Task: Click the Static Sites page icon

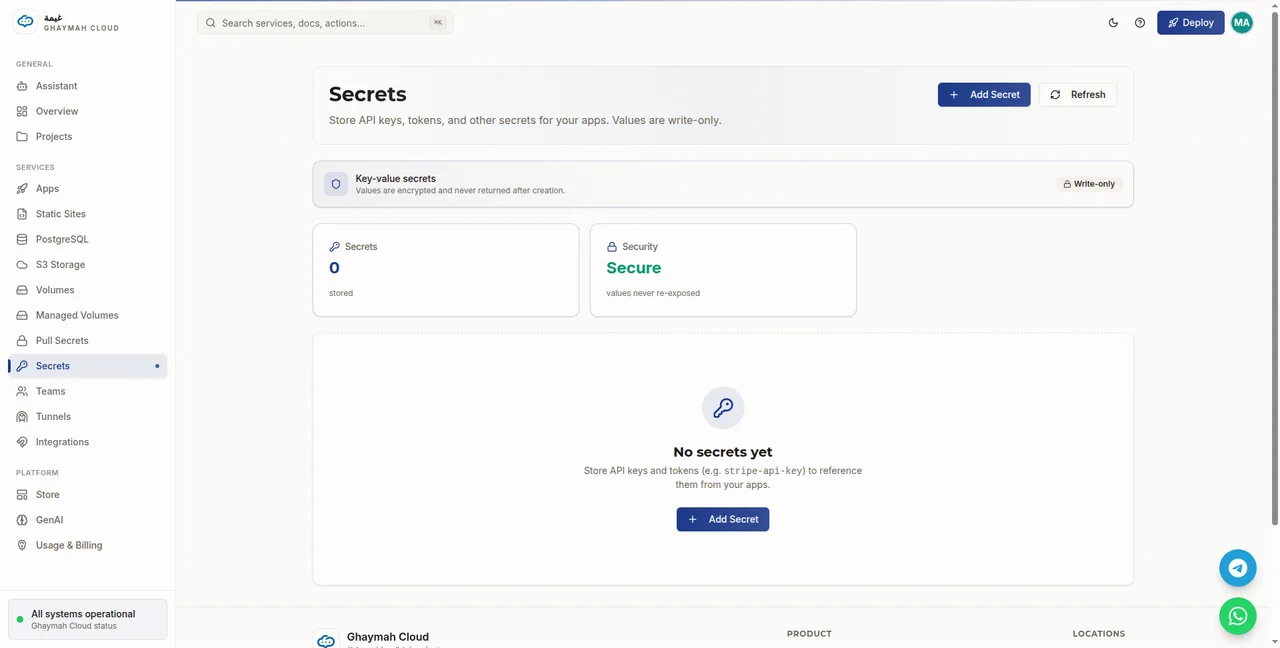Action: click(x=22, y=214)
